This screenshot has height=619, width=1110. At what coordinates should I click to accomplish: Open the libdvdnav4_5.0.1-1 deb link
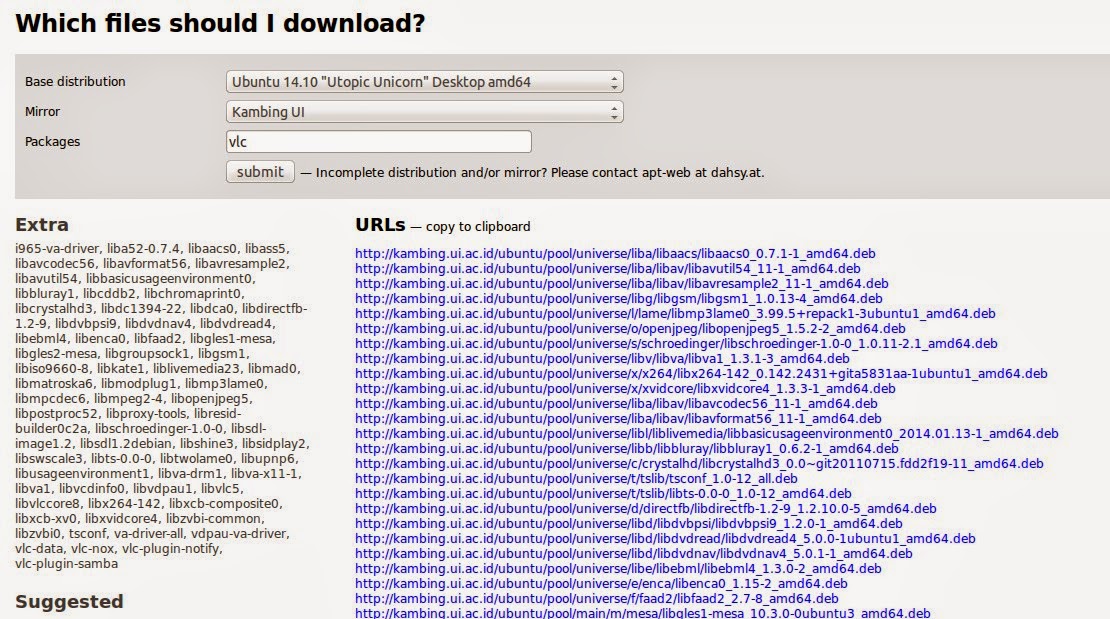pyautogui.click(x=634, y=553)
